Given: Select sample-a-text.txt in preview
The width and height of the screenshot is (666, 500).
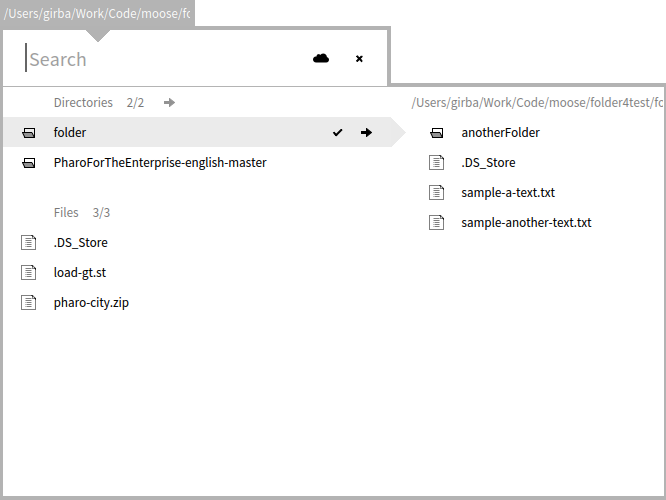Looking at the screenshot, I should 508,193.
